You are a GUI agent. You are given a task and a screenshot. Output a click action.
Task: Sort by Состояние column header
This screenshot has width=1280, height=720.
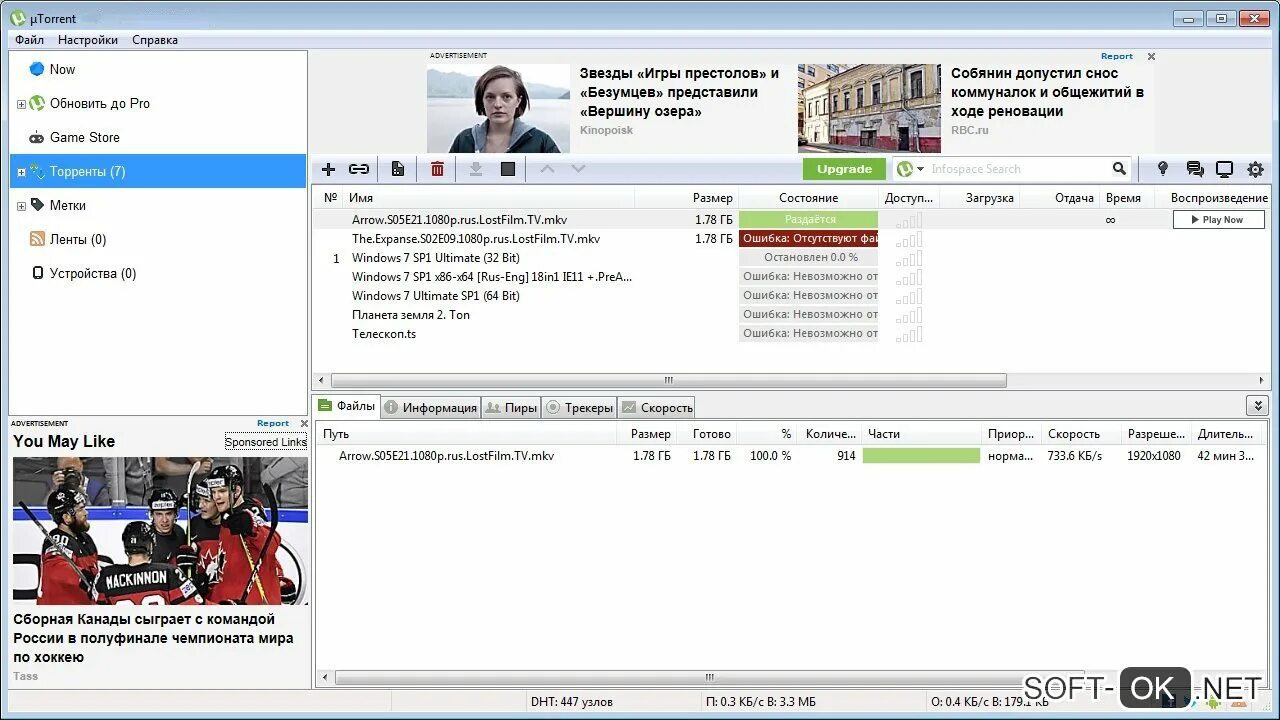(x=808, y=198)
